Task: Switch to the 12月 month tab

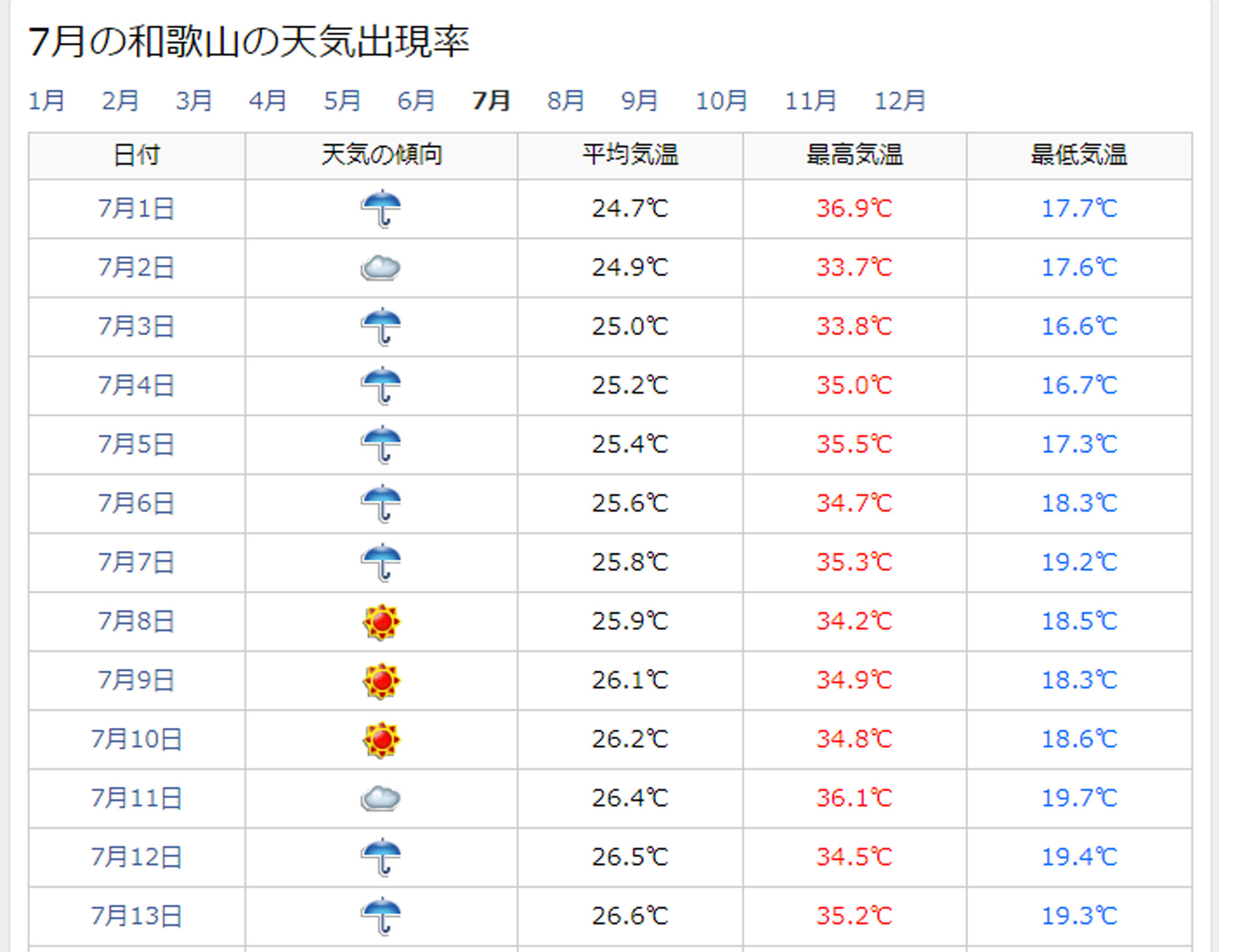Action: 900,101
